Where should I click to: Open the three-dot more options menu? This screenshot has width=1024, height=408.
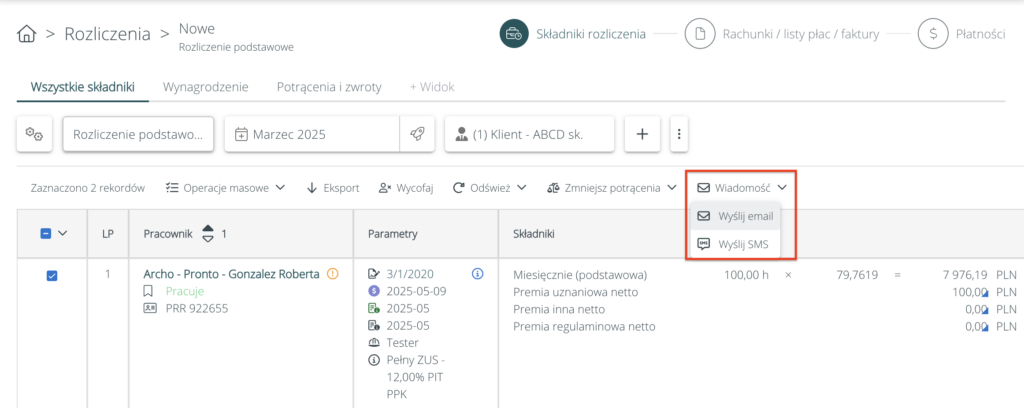tap(679, 134)
